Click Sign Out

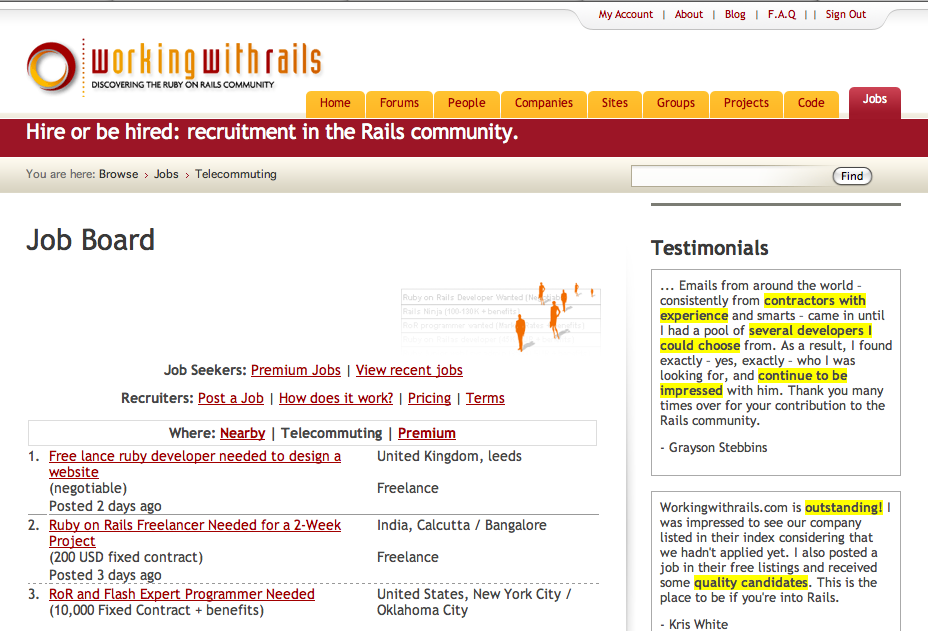tap(846, 14)
